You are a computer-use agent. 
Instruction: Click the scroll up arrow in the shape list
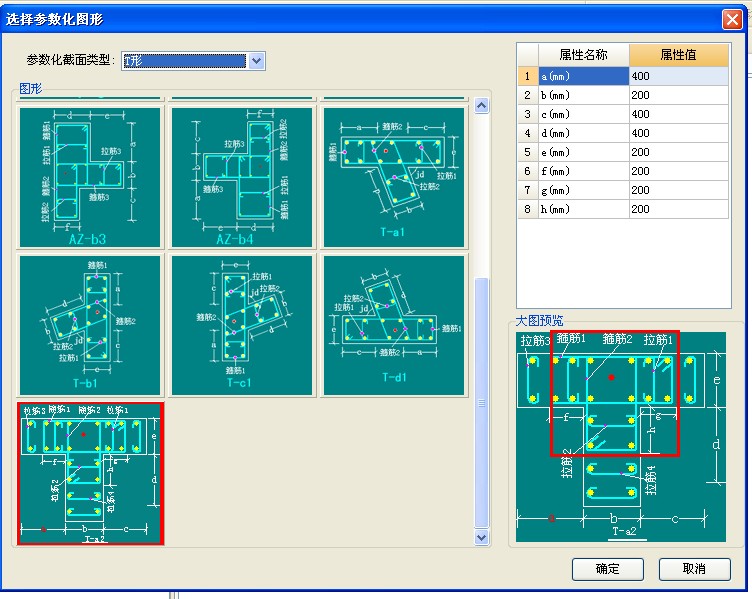pos(482,106)
